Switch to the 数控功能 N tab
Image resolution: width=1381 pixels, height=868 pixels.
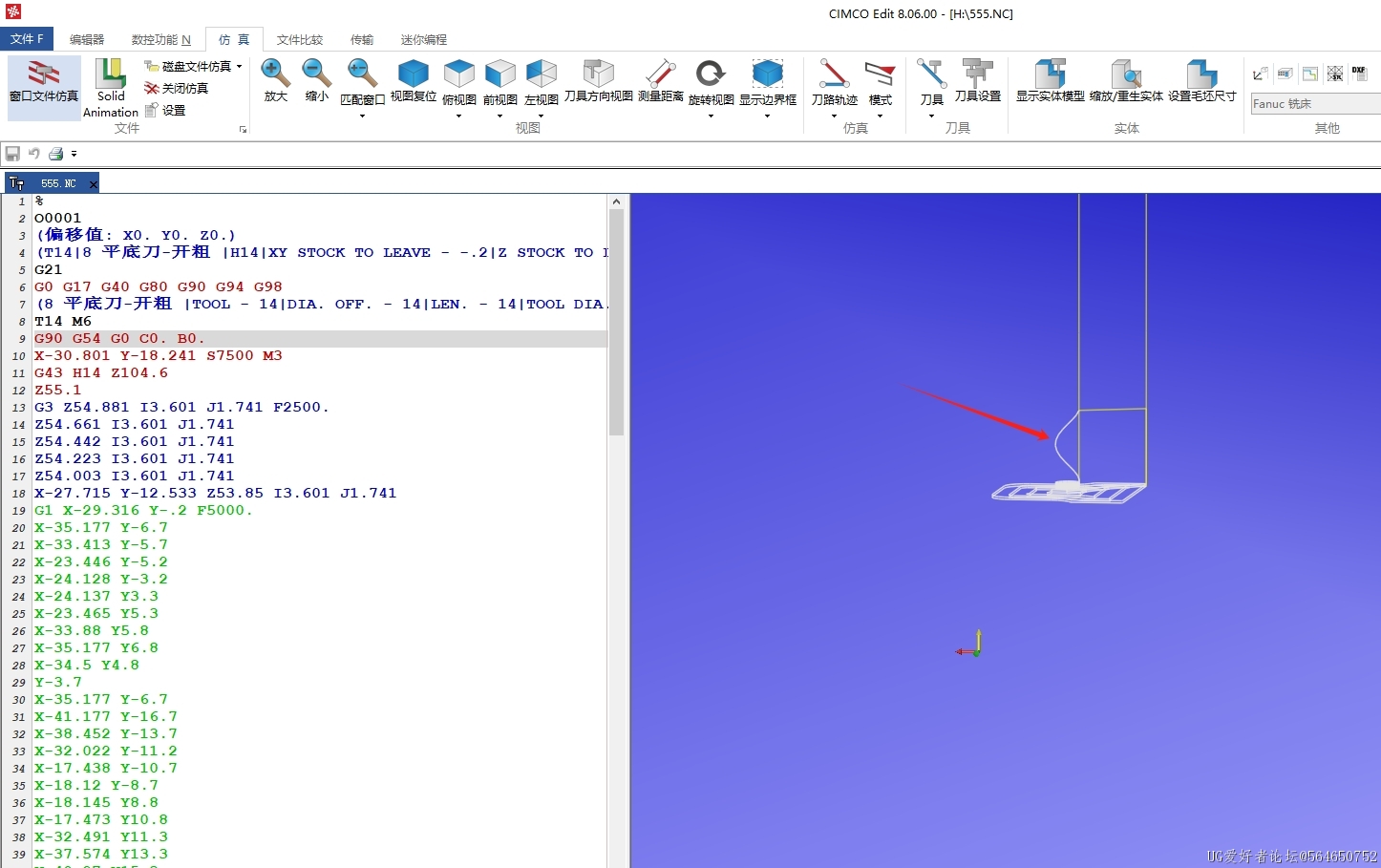point(160,39)
